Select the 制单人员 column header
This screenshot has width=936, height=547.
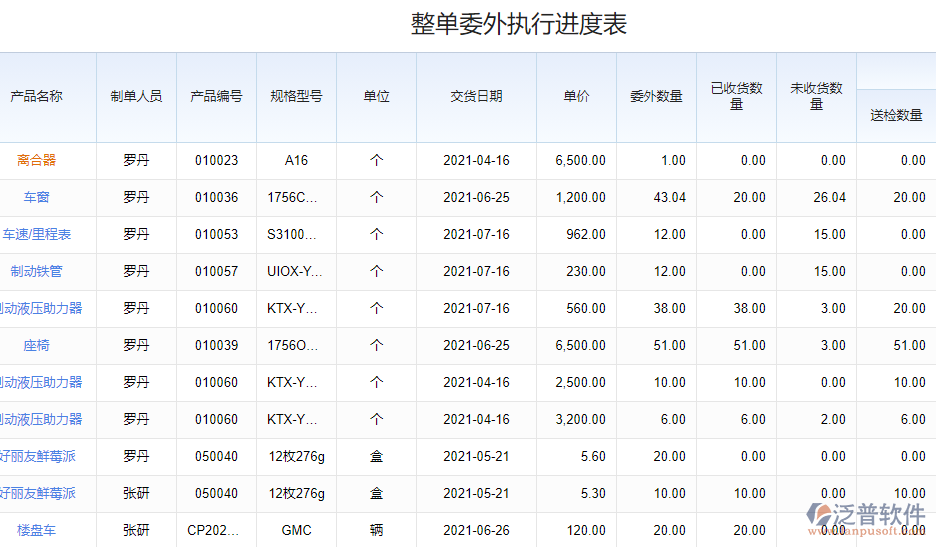click(x=136, y=96)
